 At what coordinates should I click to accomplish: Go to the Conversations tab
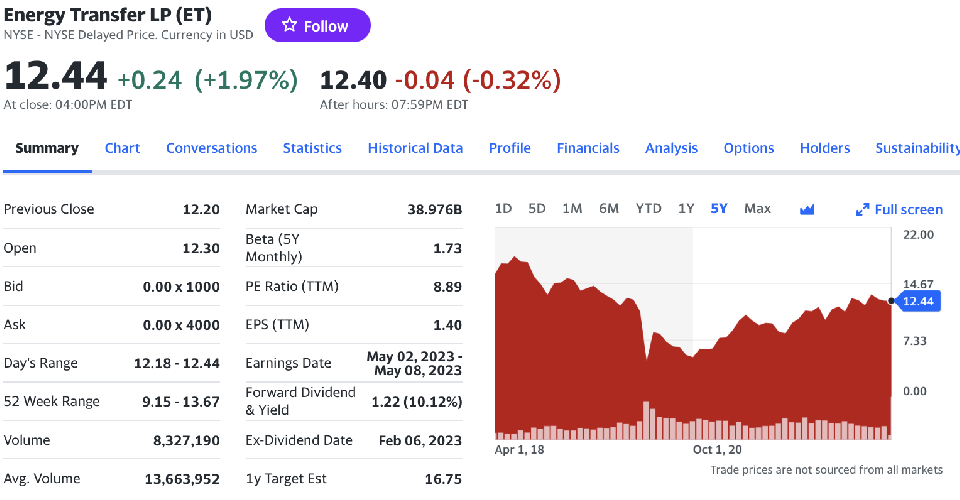211,148
